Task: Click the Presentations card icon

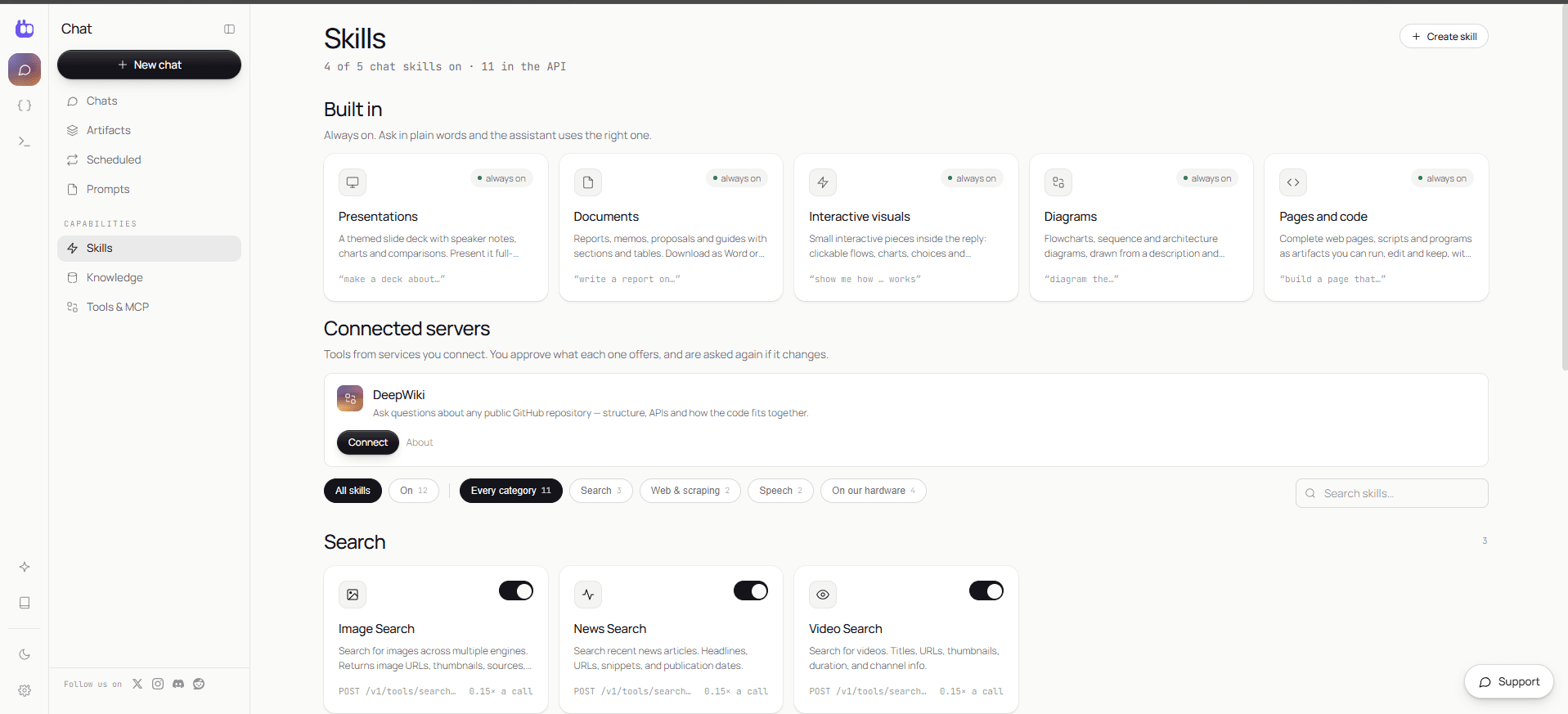Action: (353, 182)
